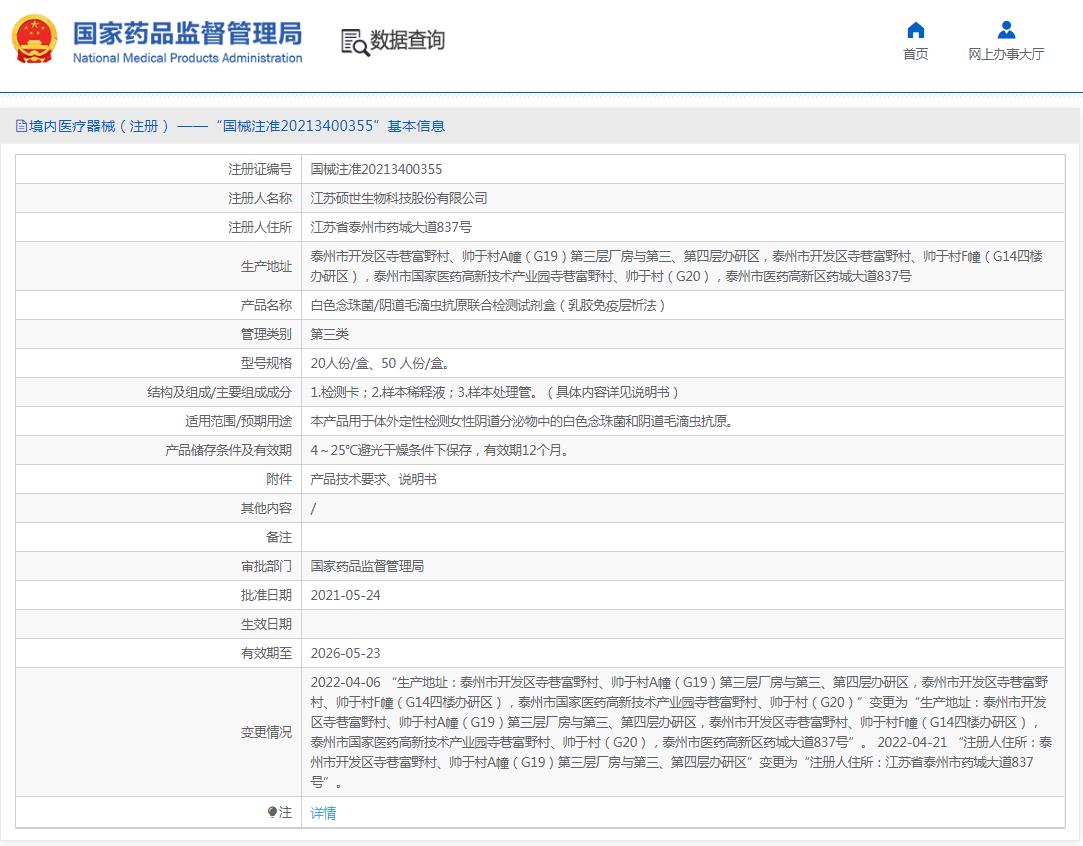
Task: Click the 生效日期 row label
Action: [x=266, y=624]
